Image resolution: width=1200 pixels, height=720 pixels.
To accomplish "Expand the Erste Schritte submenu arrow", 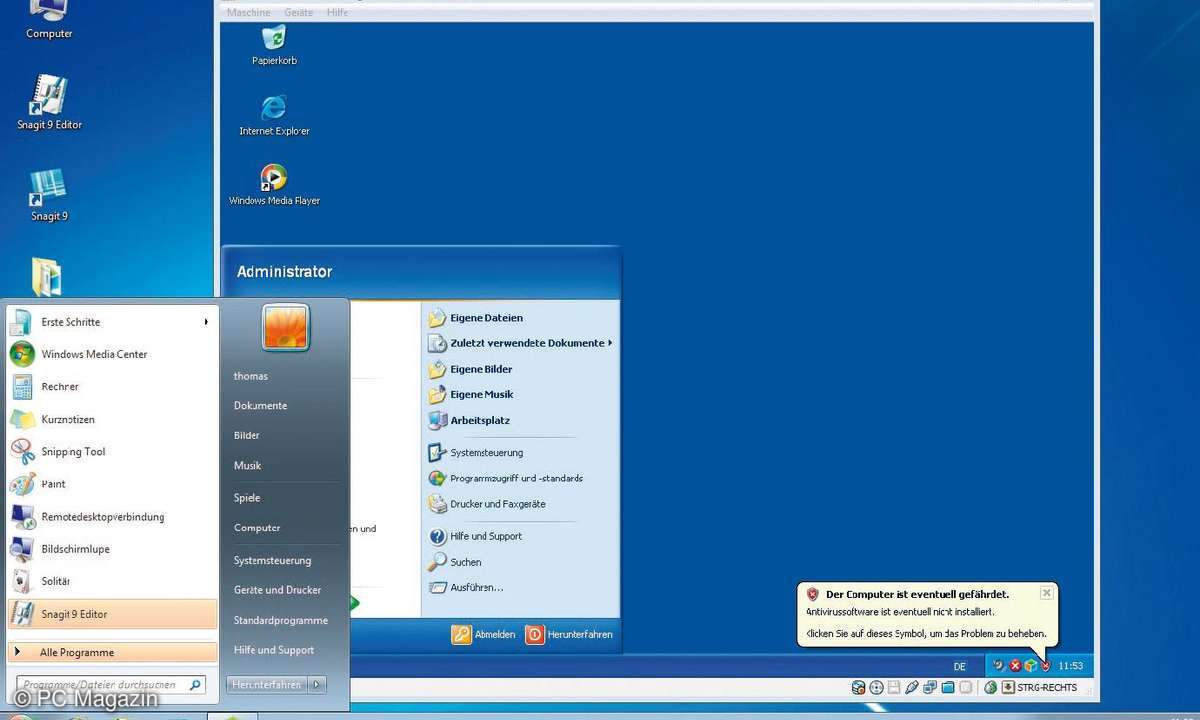I will coord(206,322).
